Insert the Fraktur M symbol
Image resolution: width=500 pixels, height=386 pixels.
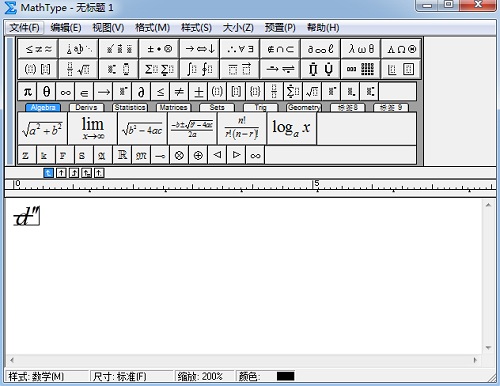[x=141, y=155]
